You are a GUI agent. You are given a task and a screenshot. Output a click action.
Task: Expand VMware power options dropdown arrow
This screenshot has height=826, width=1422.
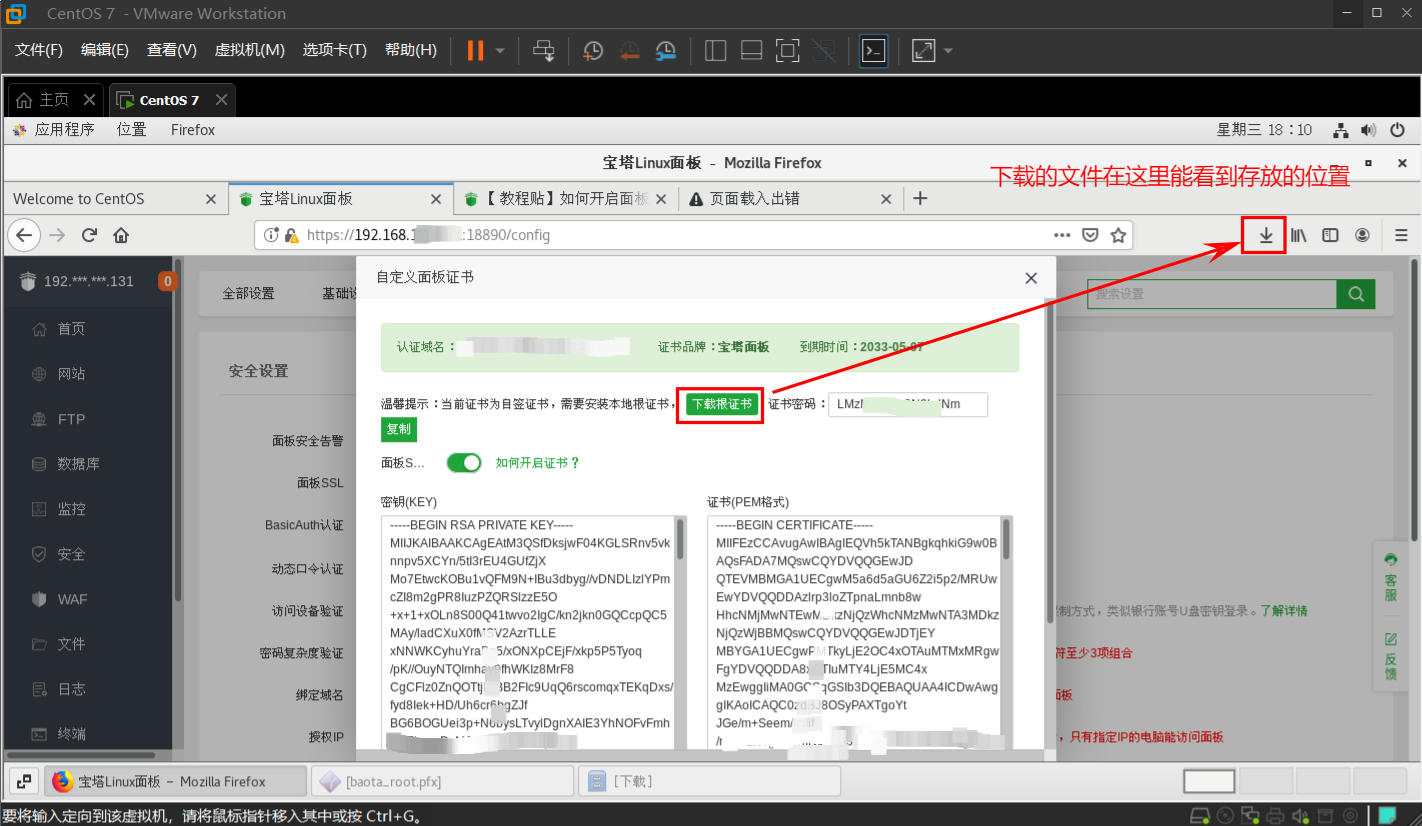click(500, 50)
